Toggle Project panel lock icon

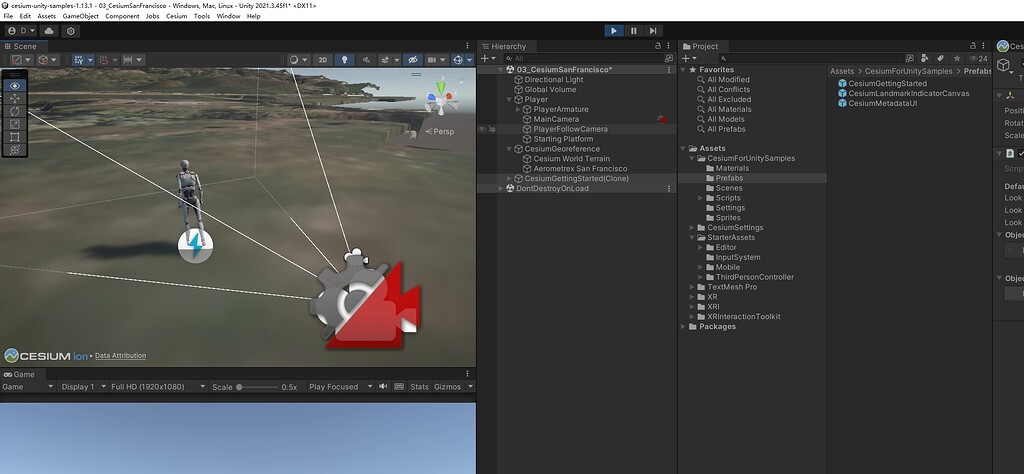973,46
